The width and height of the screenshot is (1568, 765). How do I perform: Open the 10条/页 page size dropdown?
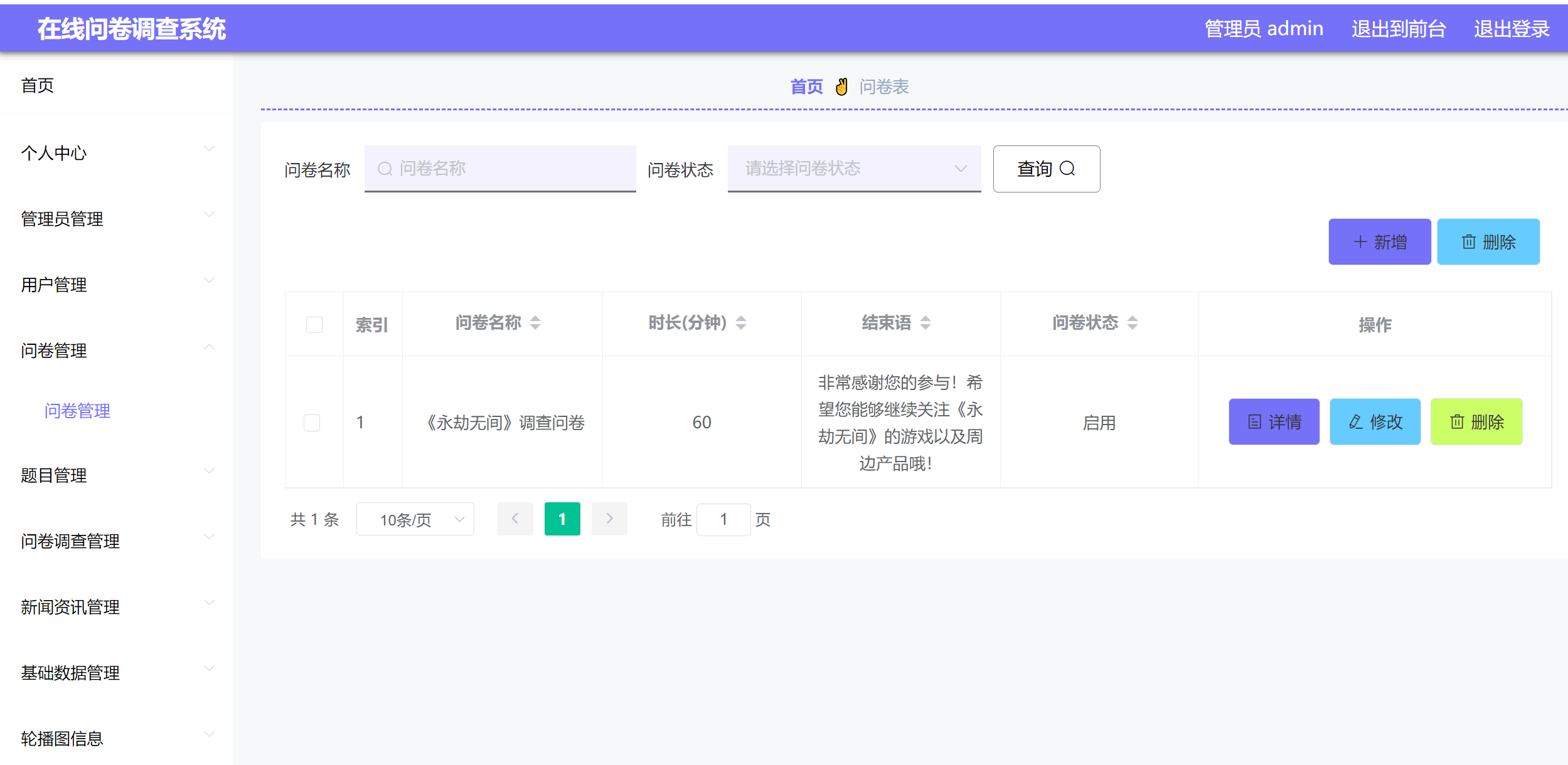[415, 519]
